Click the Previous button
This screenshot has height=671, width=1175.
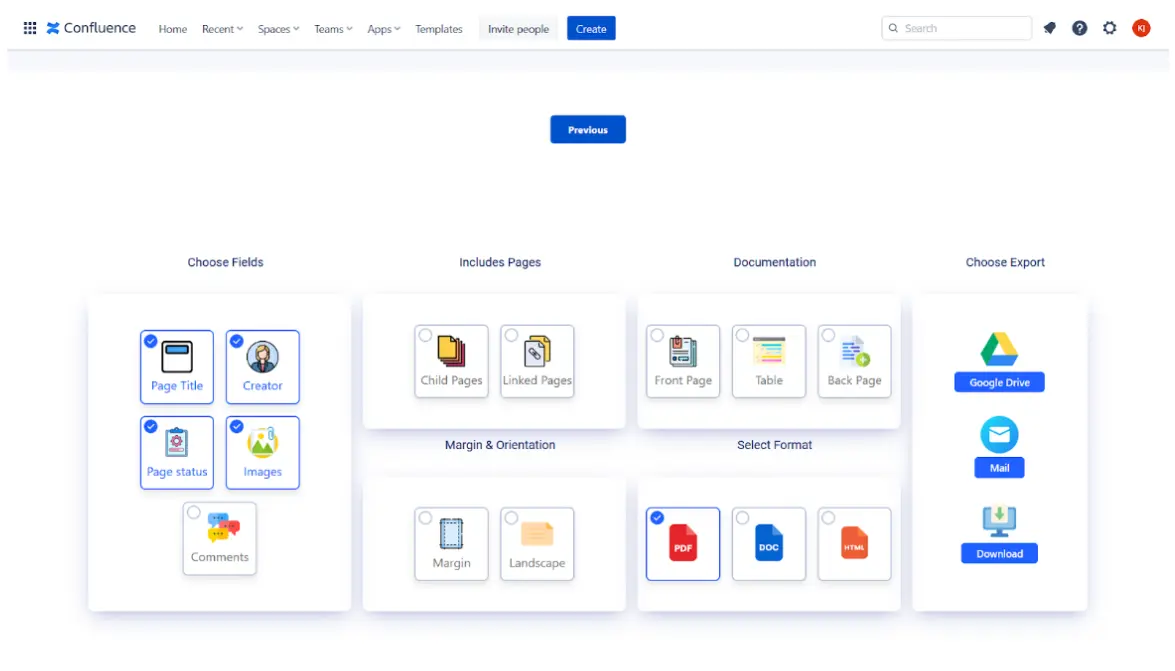(588, 130)
